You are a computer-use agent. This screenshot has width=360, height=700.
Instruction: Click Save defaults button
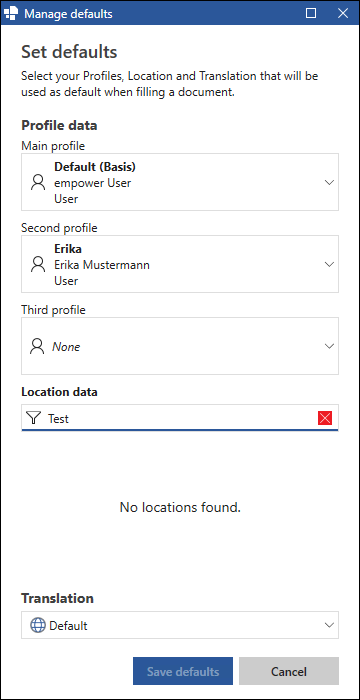point(183,671)
